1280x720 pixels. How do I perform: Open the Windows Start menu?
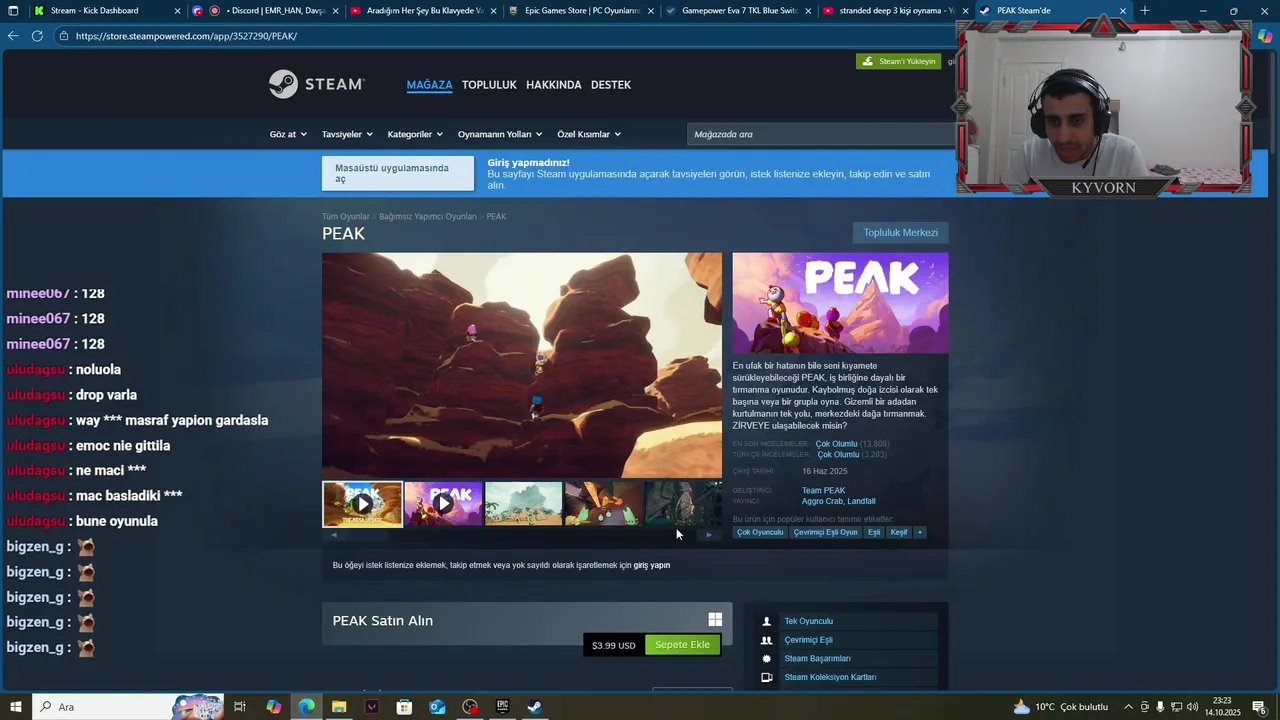point(15,707)
